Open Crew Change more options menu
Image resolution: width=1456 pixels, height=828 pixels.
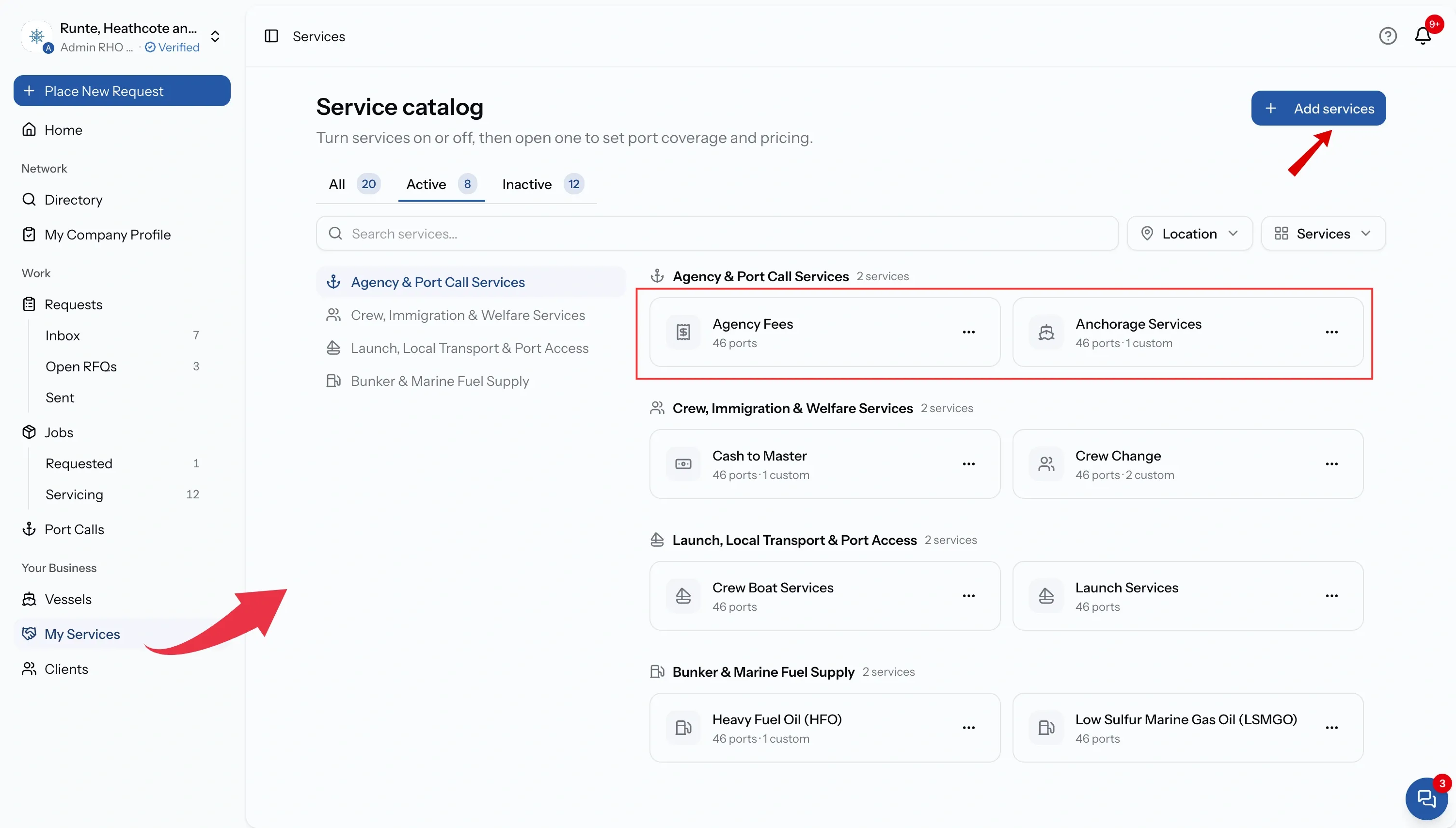click(1331, 464)
